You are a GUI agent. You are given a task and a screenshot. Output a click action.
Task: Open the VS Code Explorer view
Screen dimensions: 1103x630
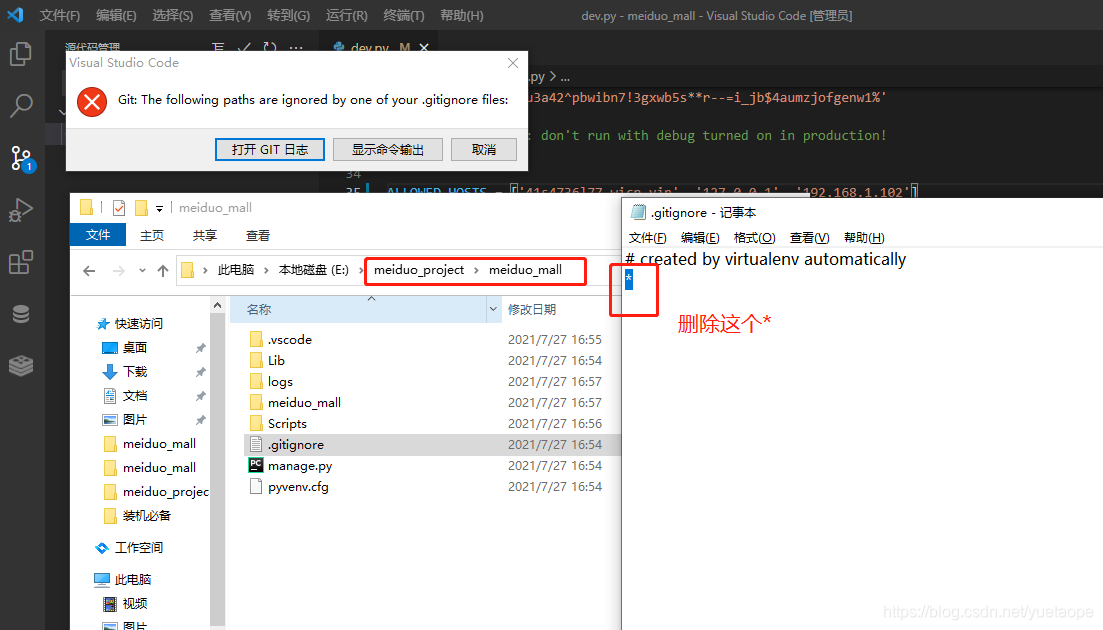[x=21, y=54]
